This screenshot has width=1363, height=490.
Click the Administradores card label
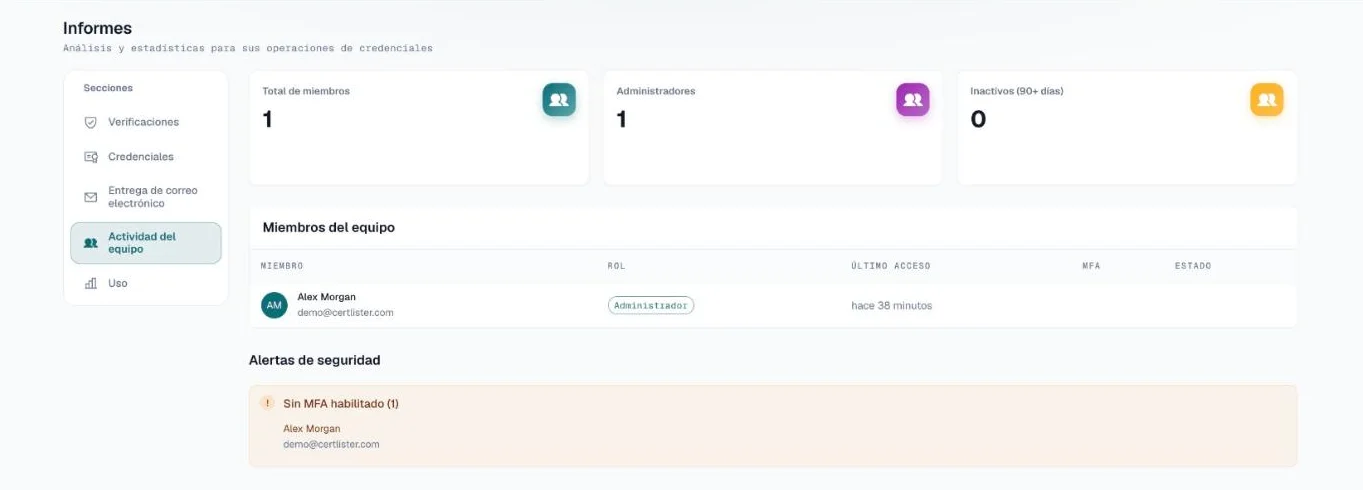coord(656,91)
